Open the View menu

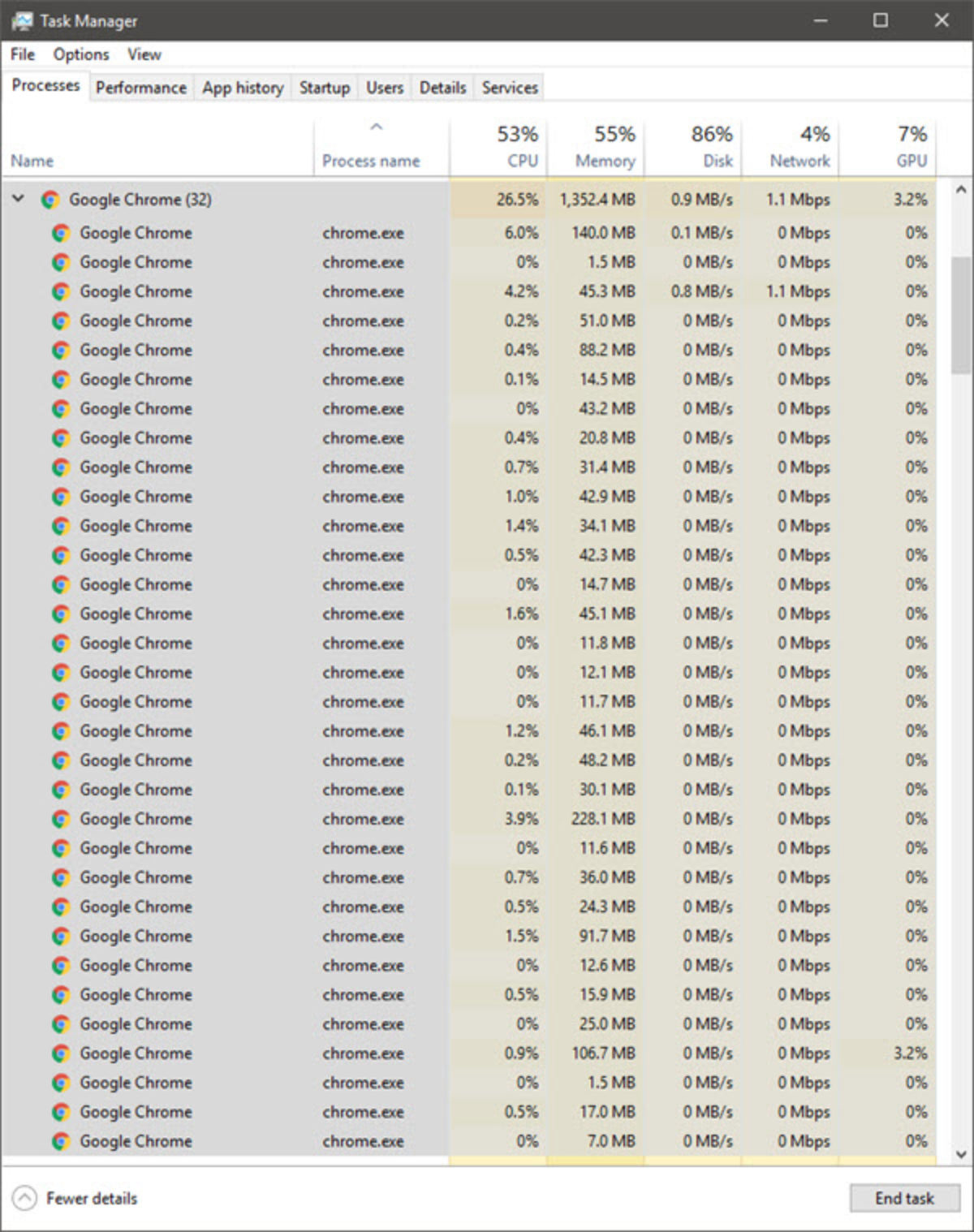pos(144,54)
